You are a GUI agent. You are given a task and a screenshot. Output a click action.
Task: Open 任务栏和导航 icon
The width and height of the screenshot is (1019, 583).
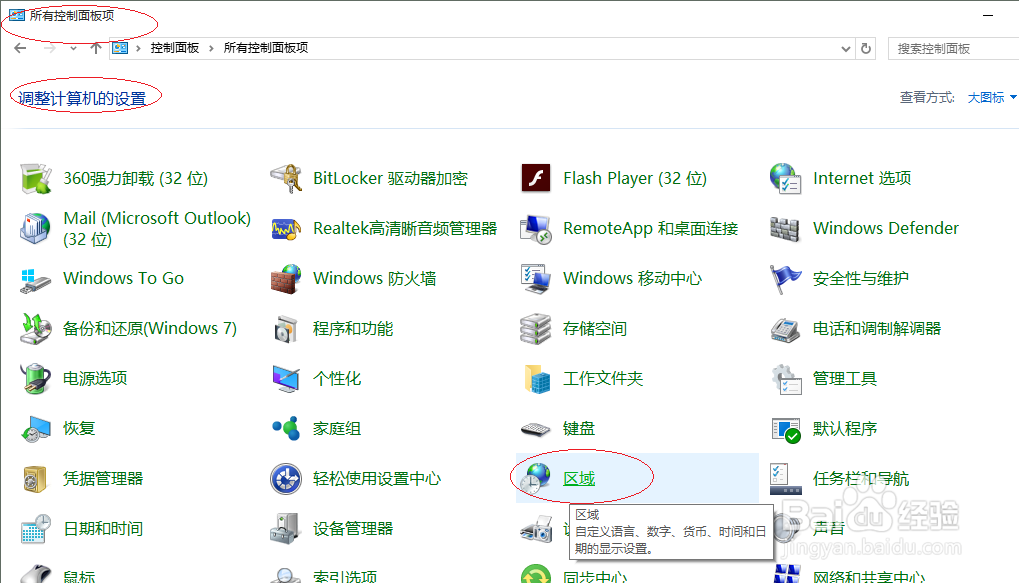click(785, 478)
